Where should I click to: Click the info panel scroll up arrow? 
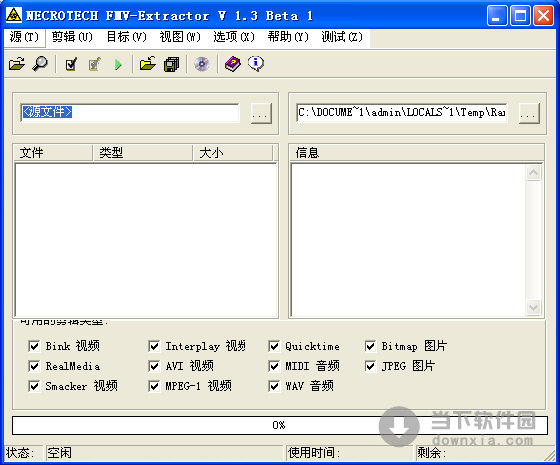click(534, 173)
